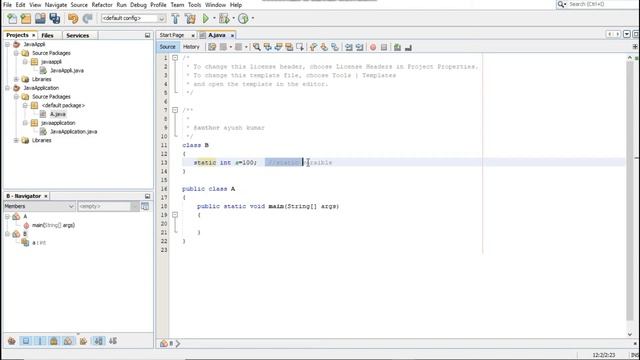
Task: Click the Shift Line Left icon
Action: (x=349, y=47)
